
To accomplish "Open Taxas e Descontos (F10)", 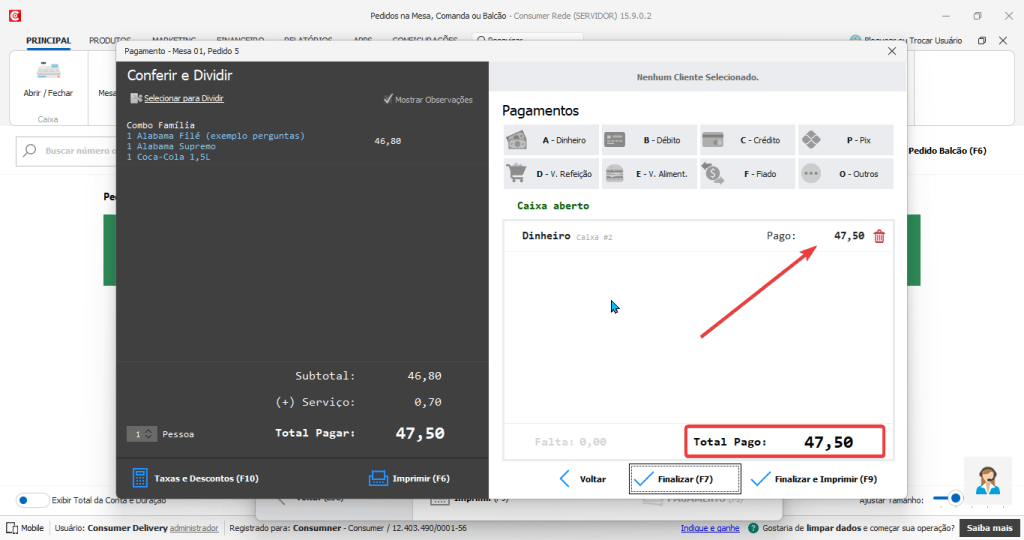I will (195, 478).
